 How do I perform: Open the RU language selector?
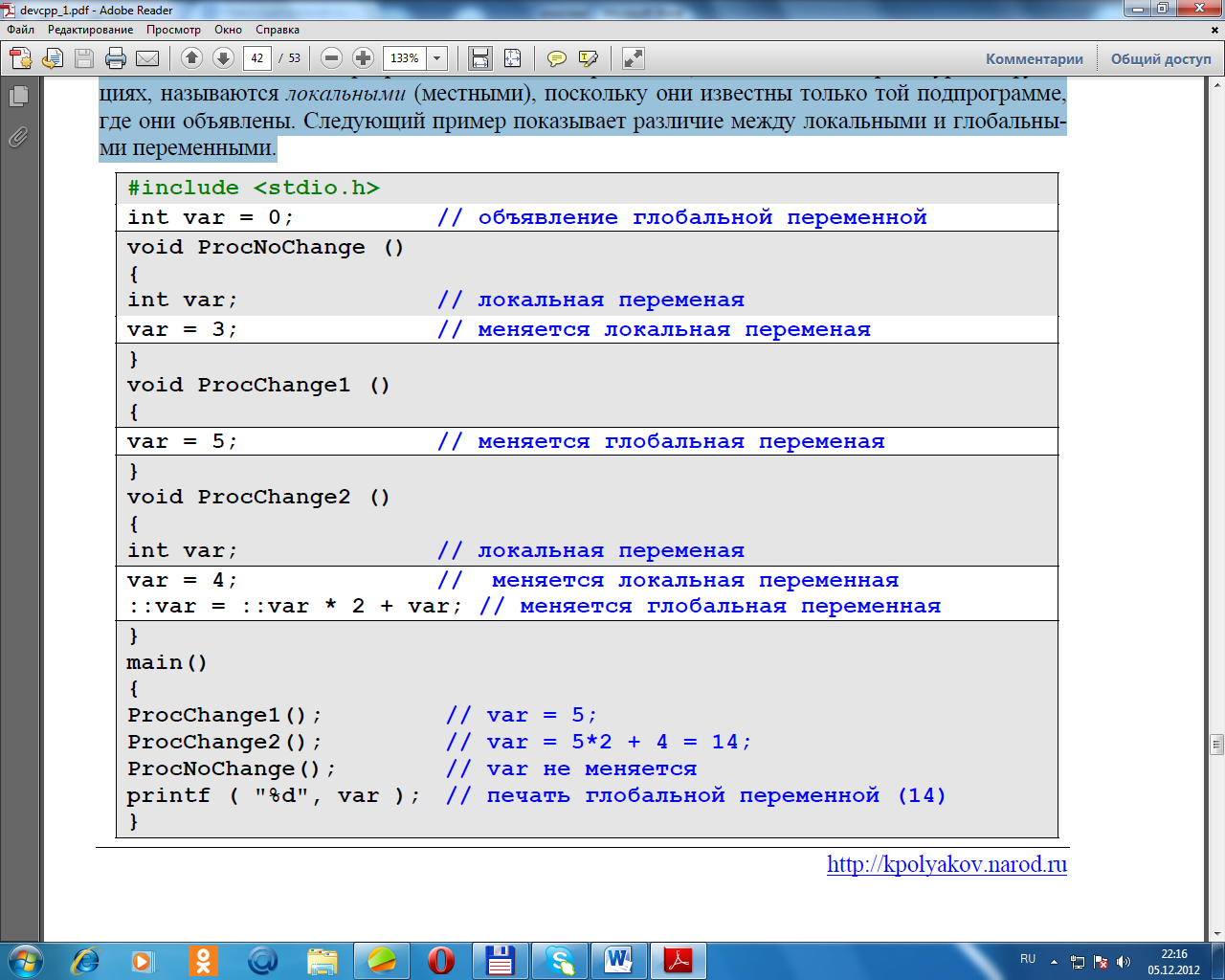click(x=1028, y=959)
